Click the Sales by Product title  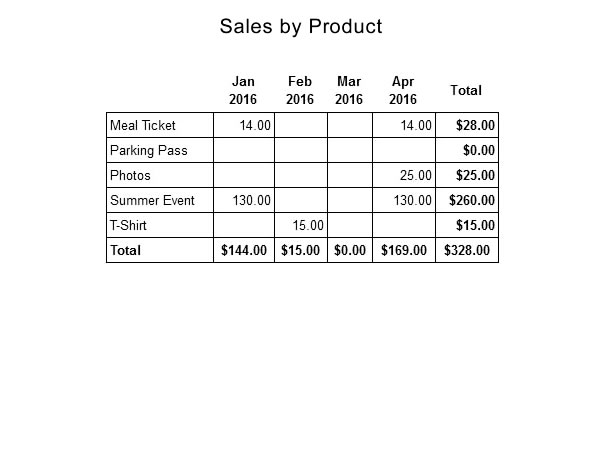301,27
